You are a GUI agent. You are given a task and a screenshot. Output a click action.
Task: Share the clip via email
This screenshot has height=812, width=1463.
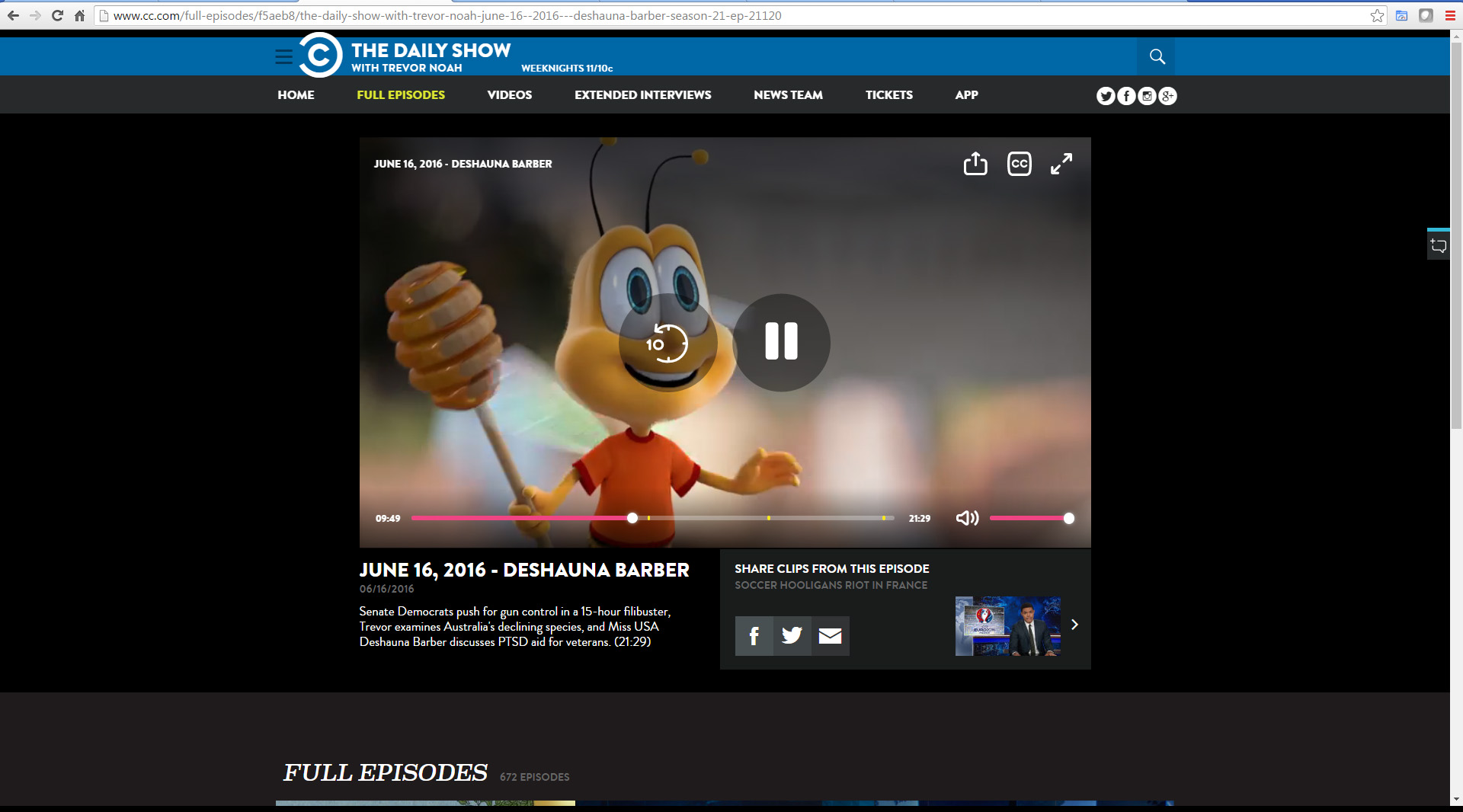click(830, 636)
